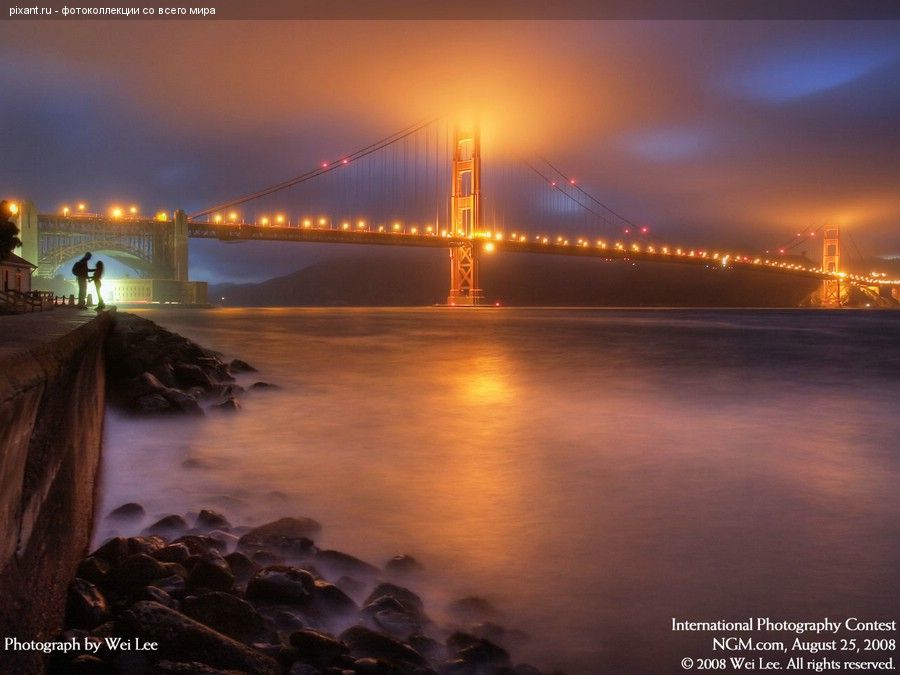Screen dimensions: 900x675
Task: Click the "International Photography Contest" text
Action: [783, 625]
